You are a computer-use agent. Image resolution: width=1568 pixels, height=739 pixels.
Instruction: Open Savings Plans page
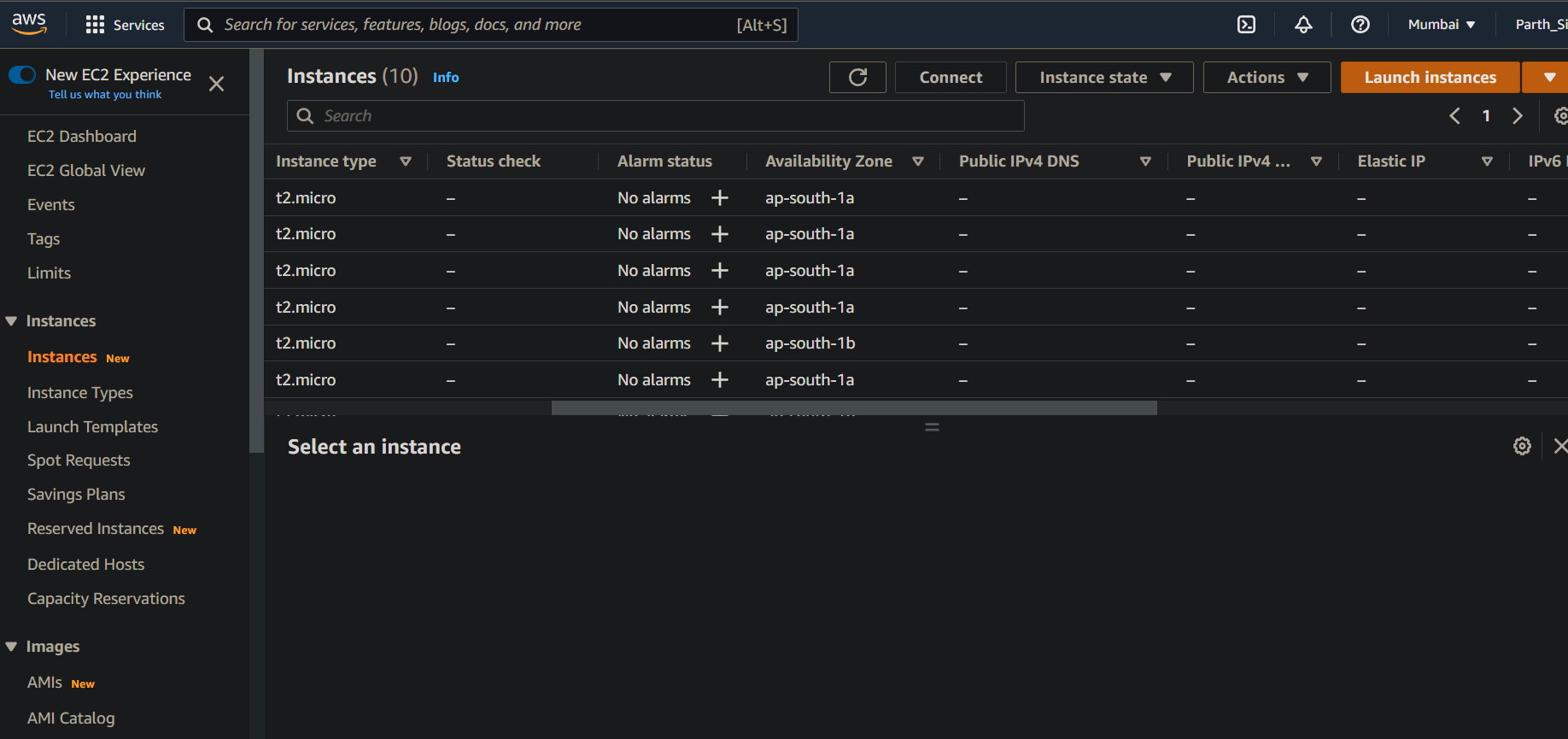76,495
